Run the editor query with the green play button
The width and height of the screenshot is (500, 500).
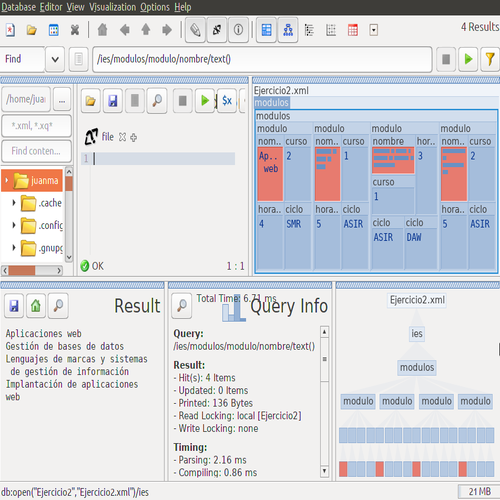click(x=205, y=101)
